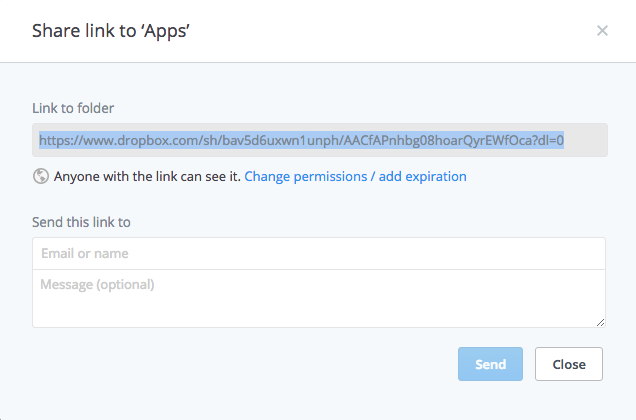
Task: Click the resize grip of the message box
Action: click(x=601, y=322)
